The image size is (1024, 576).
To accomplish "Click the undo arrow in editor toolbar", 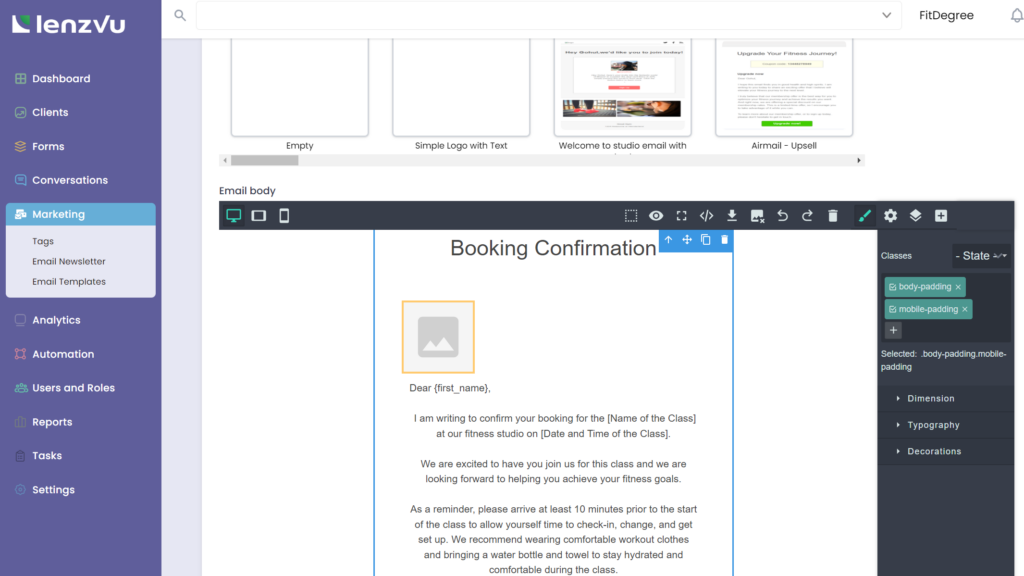I will click(x=782, y=216).
